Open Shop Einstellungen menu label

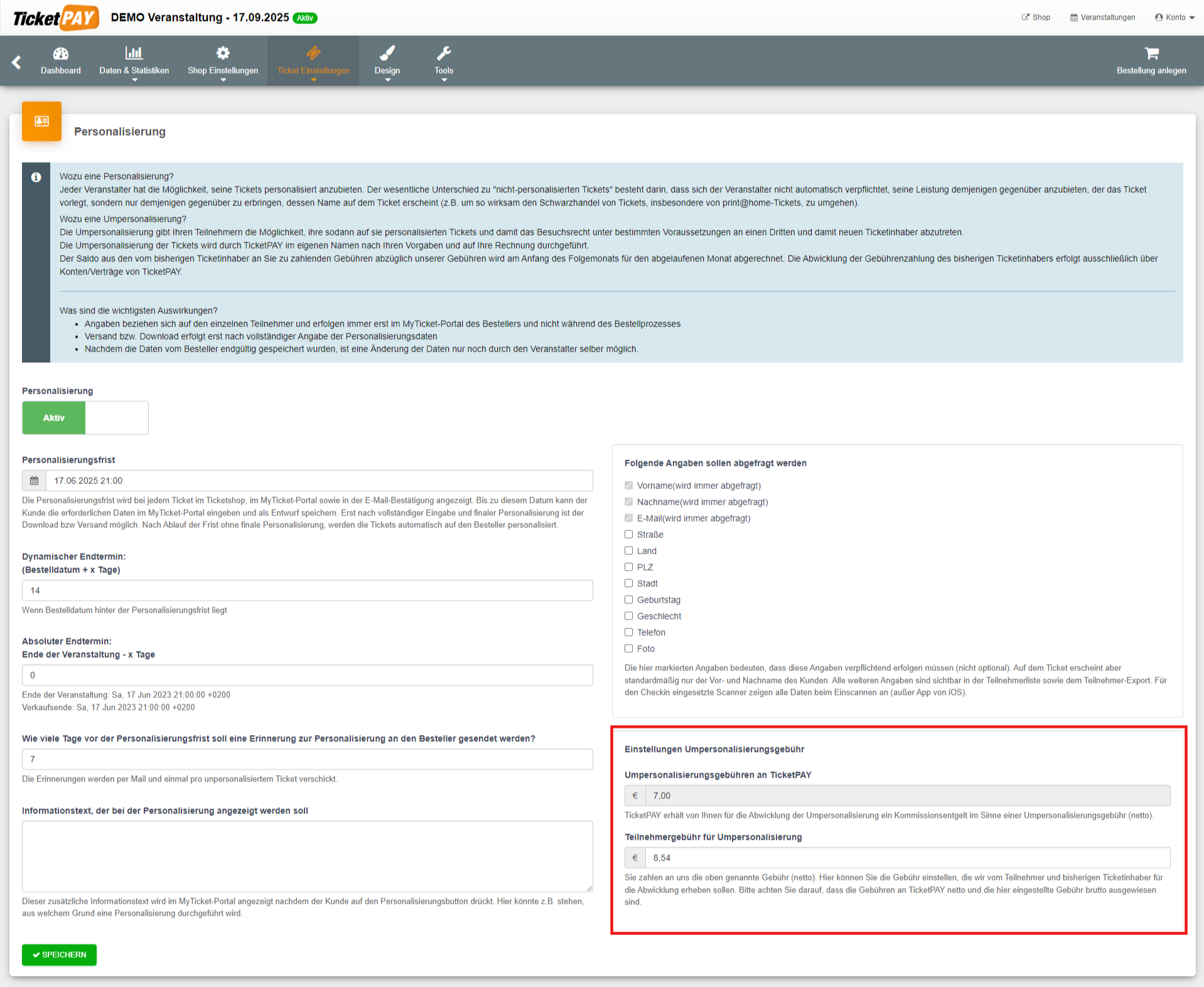point(223,70)
